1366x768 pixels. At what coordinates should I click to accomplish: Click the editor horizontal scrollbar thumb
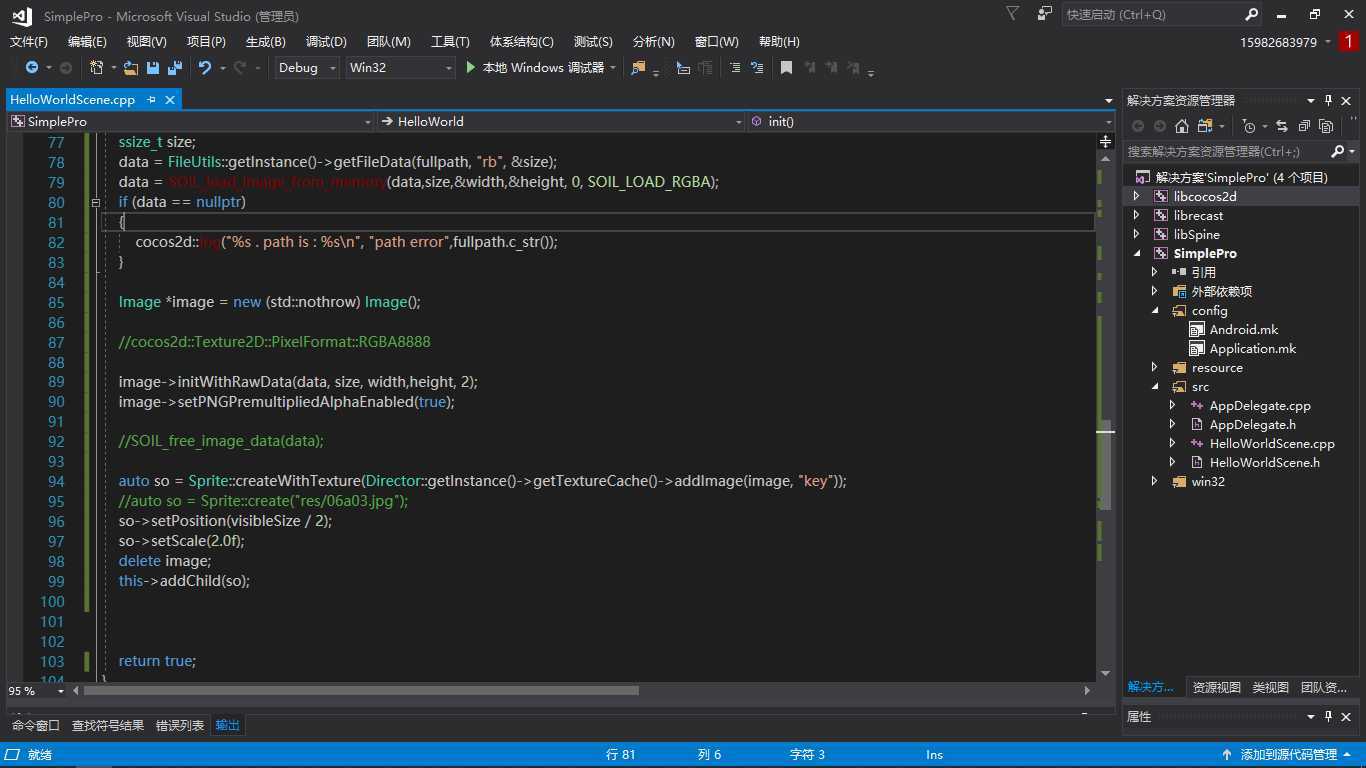pyautogui.click(x=361, y=691)
